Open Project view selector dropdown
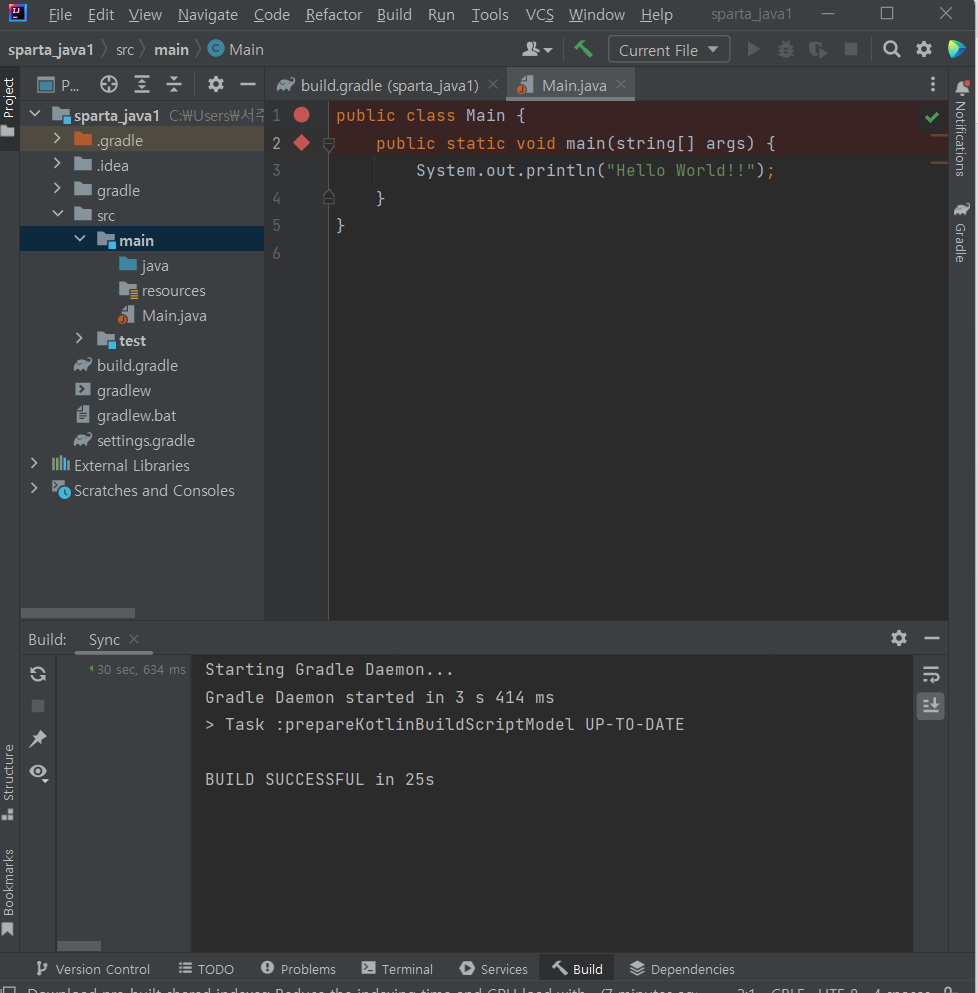The width and height of the screenshot is (978, 993). coord(58,84)
